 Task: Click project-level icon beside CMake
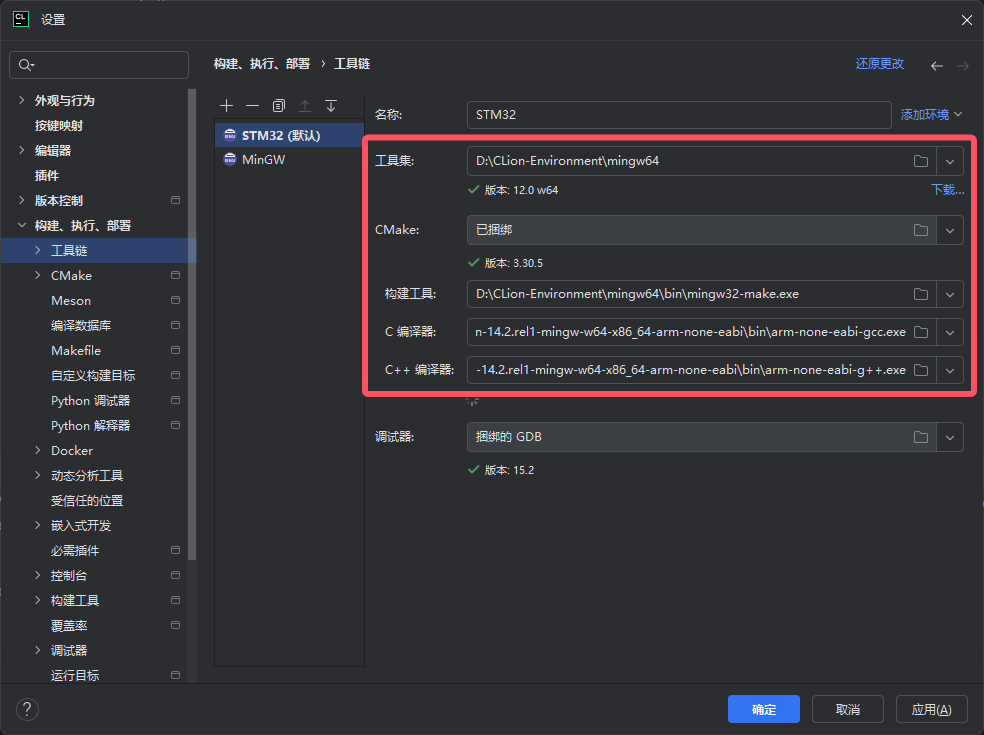(x=175, y=275)
